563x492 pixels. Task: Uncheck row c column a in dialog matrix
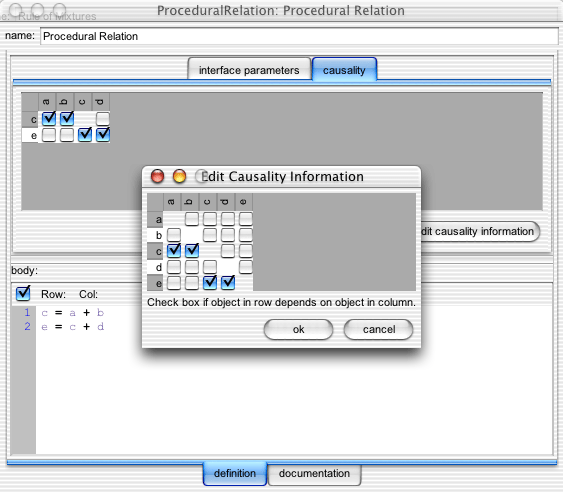click(174, 250)
